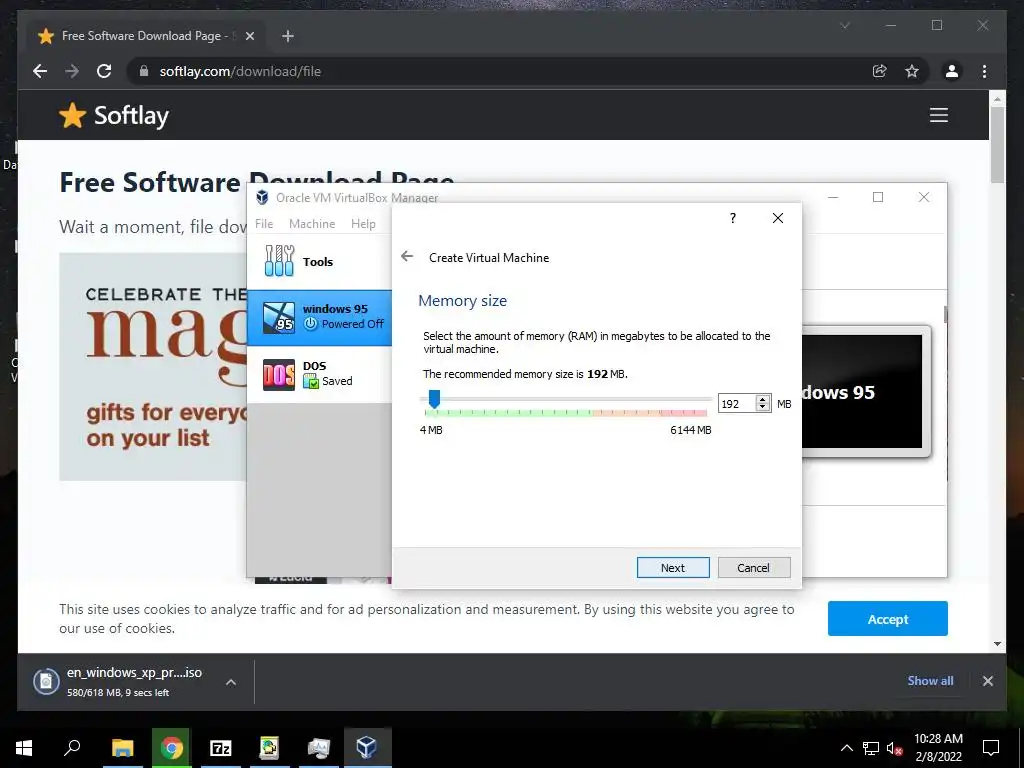This screenshot has height=768, width=1024.
Task: Close the Chrome downloads bar
Action: tap(987, 680)
